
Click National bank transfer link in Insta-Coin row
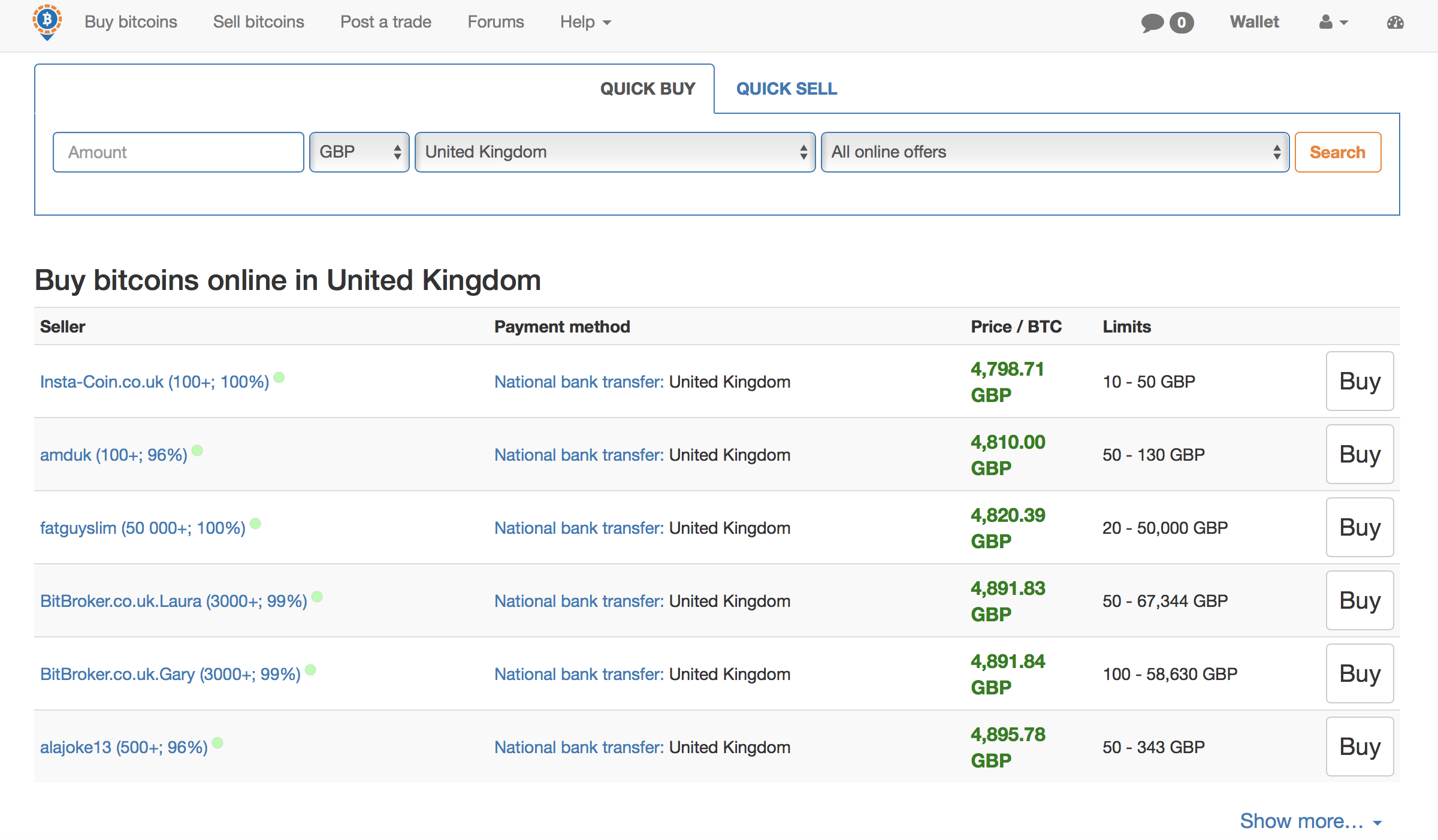tap(579, 382)
